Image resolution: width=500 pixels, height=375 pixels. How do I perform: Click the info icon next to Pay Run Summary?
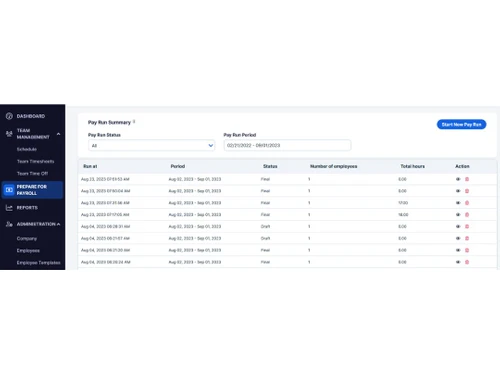(x=134, y=122)
